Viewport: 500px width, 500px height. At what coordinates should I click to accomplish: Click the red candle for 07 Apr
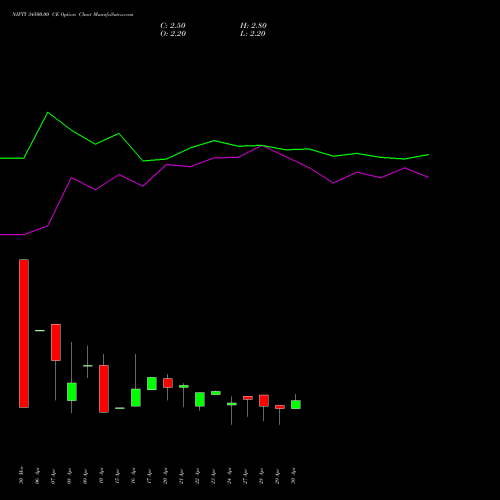(x=56, y=342)
